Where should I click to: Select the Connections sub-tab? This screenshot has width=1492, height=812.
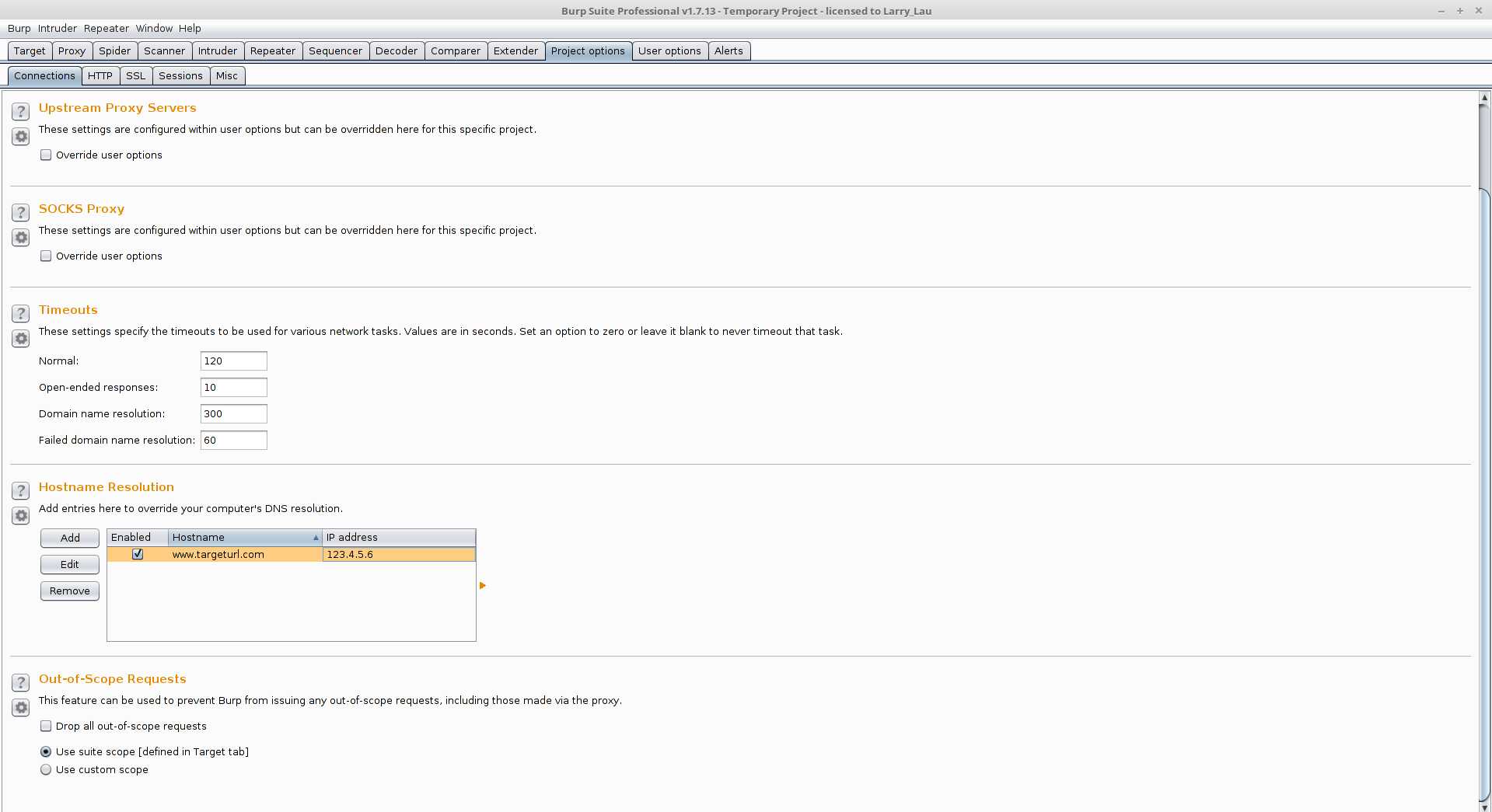point(44,75)
